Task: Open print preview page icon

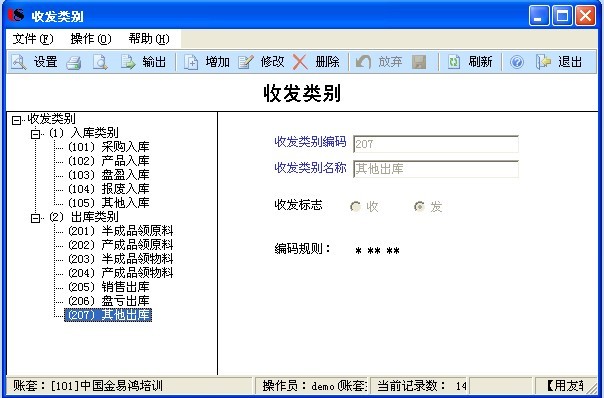Action: [x=100, y=62]
